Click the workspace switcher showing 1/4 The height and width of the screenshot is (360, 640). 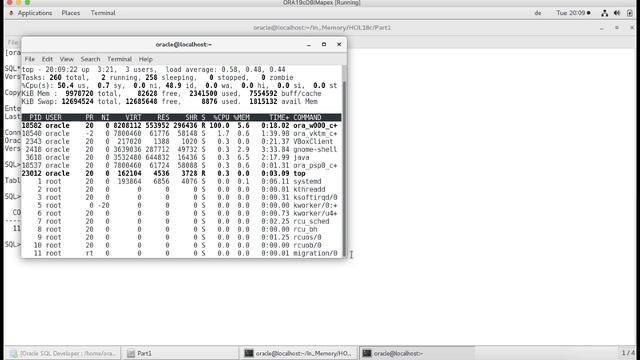[x=628, y=353]
